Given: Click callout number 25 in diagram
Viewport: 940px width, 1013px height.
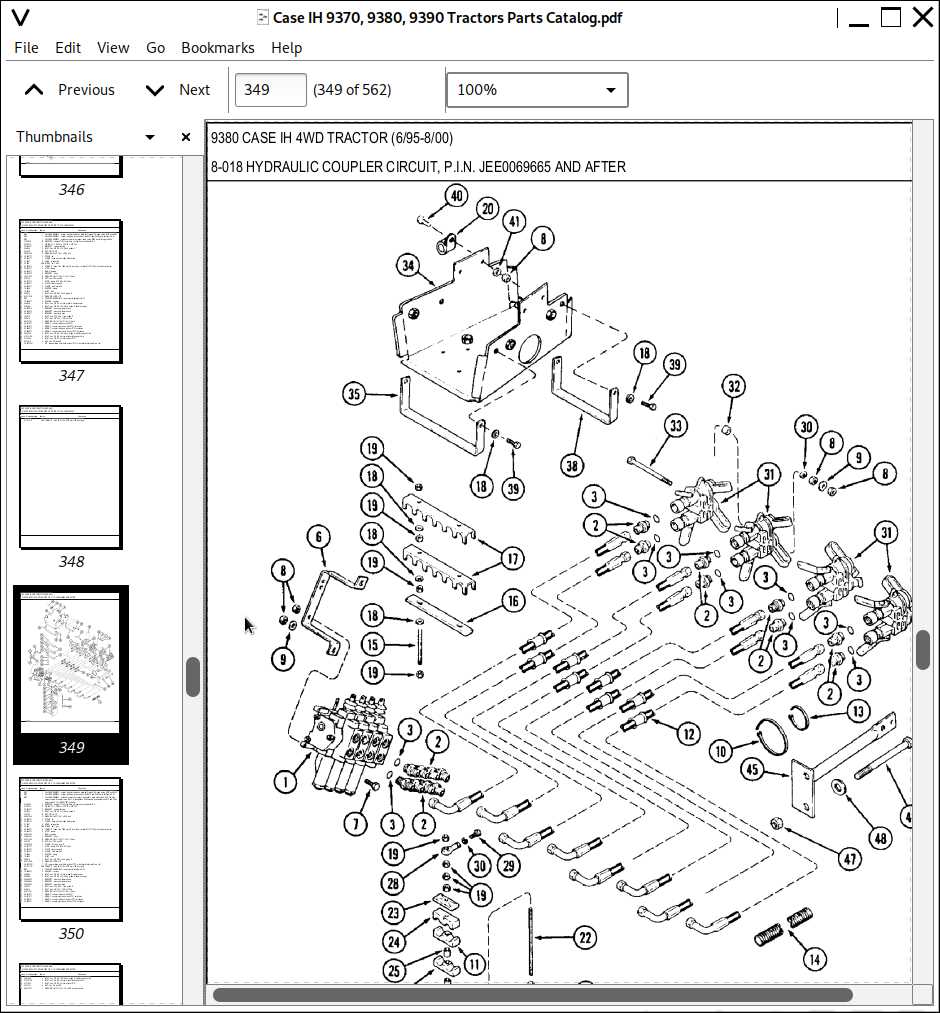Looking at the screenshot, I should pyautogui.click(x=394, y=970).
